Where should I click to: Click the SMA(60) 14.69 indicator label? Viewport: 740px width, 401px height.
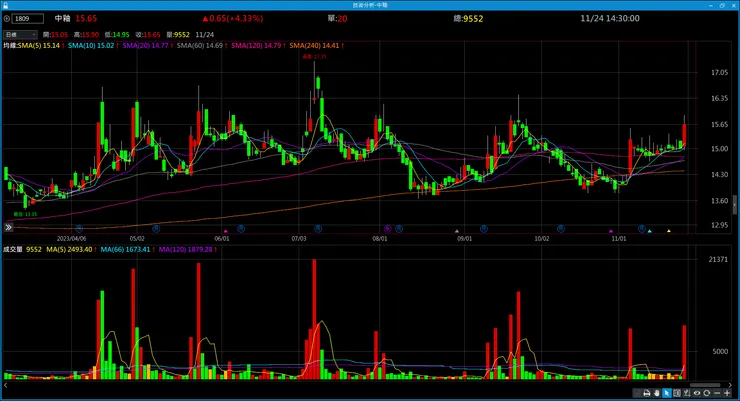[x=202, y=46]
